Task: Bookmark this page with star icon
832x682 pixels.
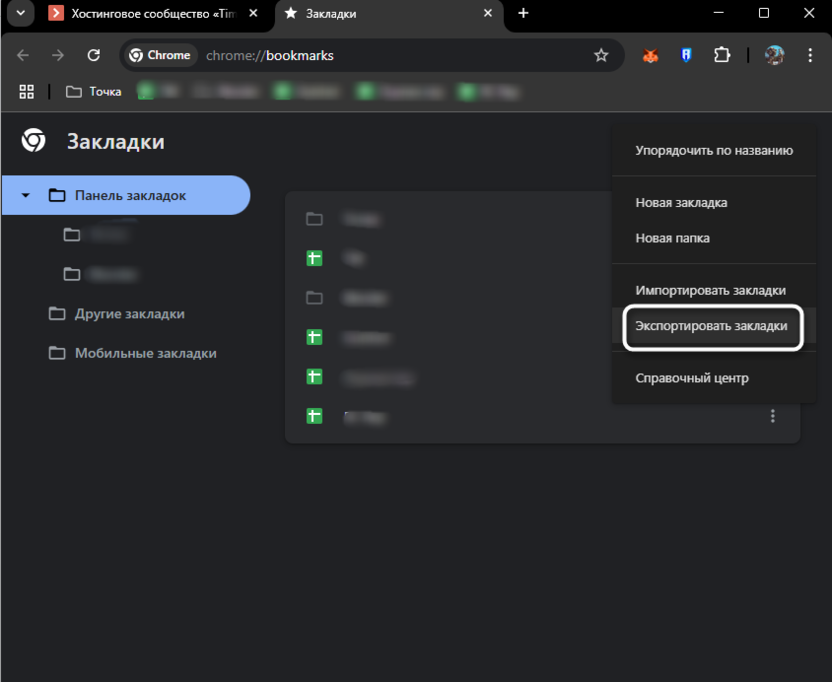Action: 601,55
